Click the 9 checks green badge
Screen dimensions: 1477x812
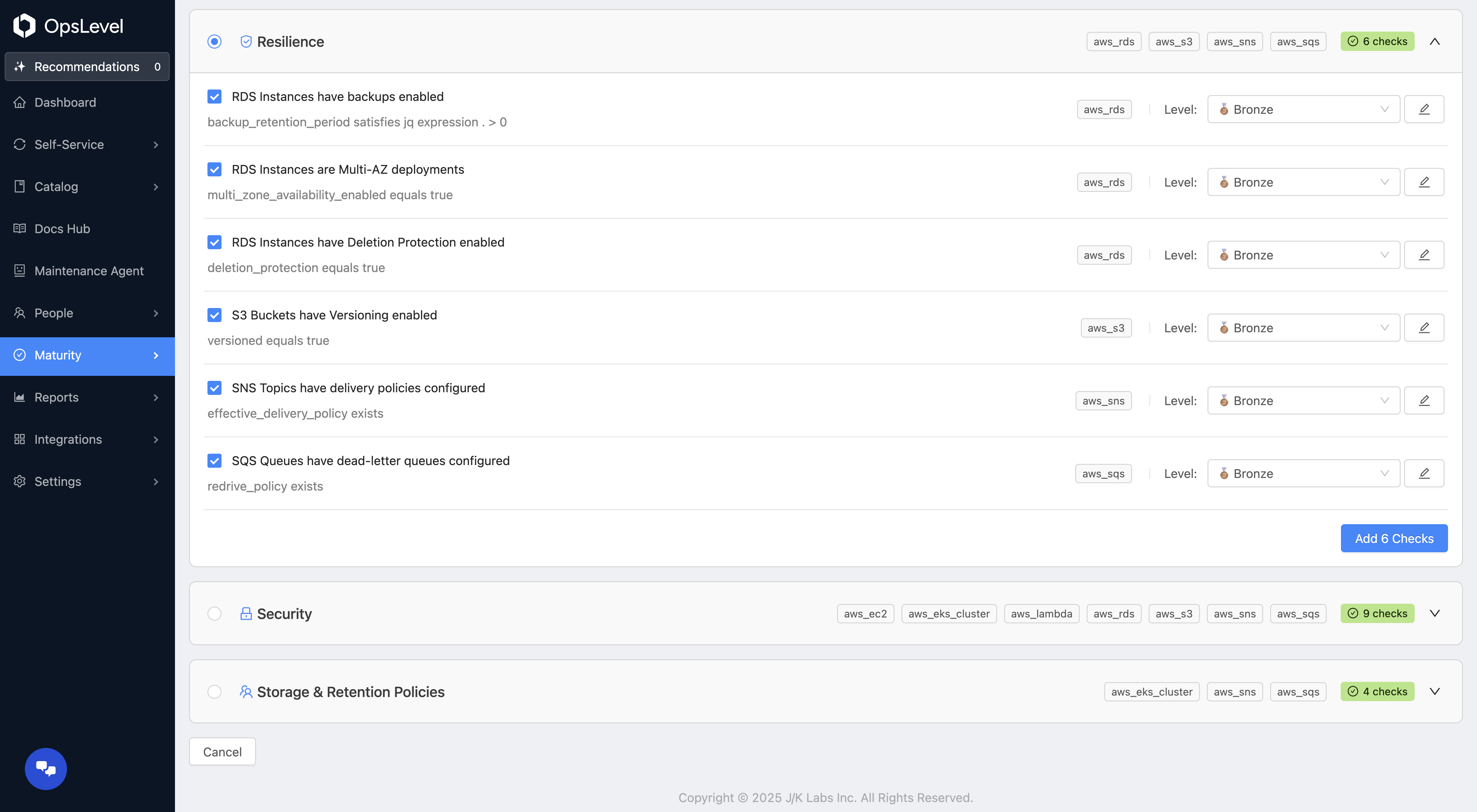point(1377,614)
